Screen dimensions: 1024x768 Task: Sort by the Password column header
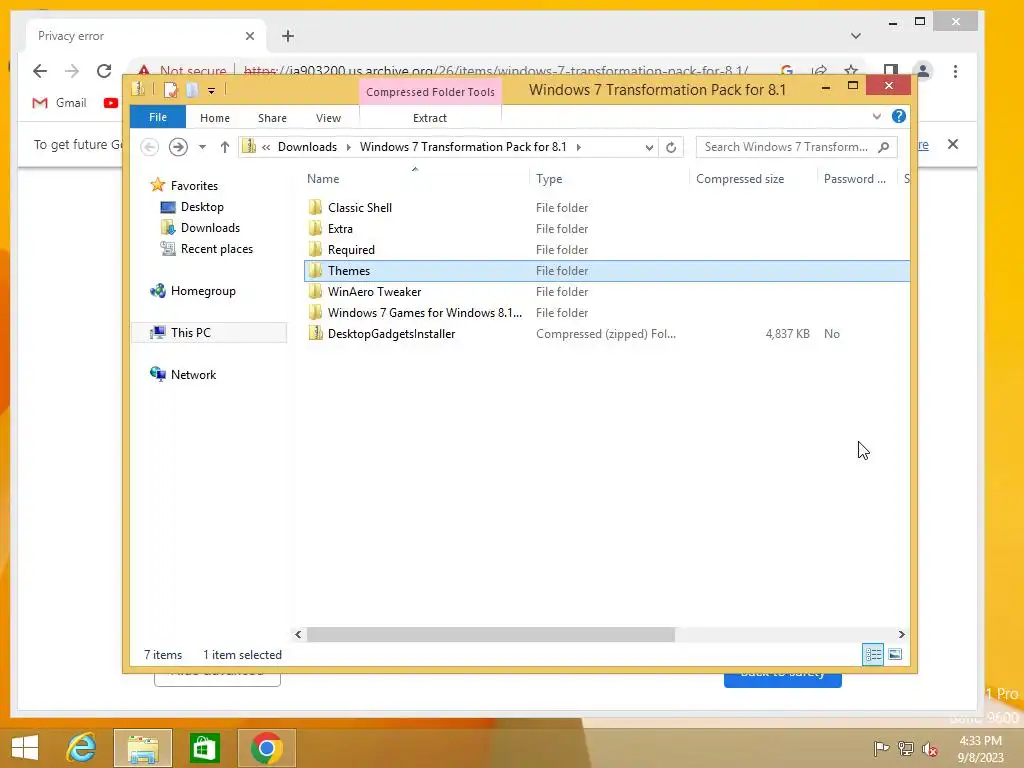[857, 179]
